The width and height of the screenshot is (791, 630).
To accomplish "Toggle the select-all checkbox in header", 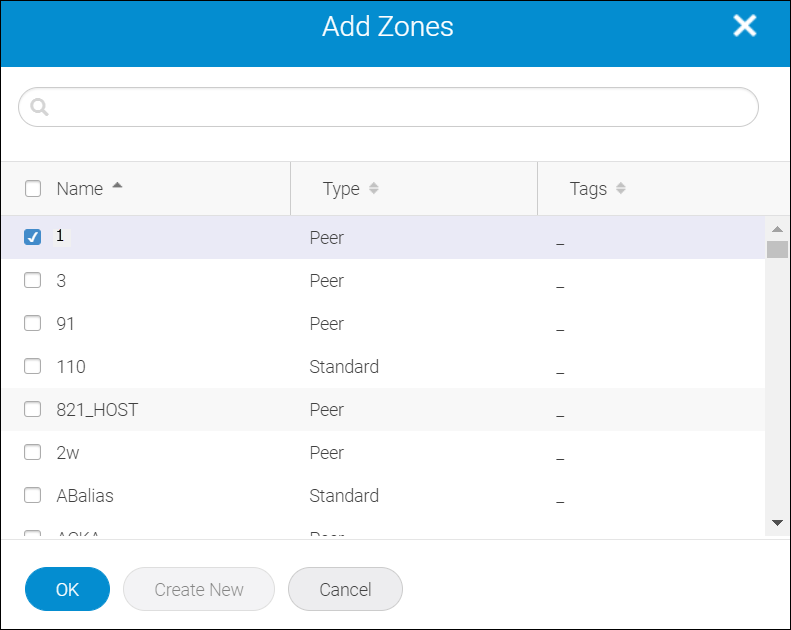I will pyautogui.click(x=33, y=188).
